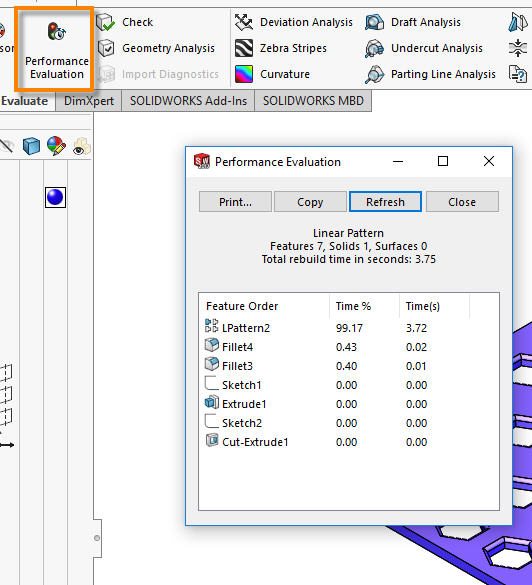Click the thickness analysis icon beside Undercut Analysis

[518, 48]
